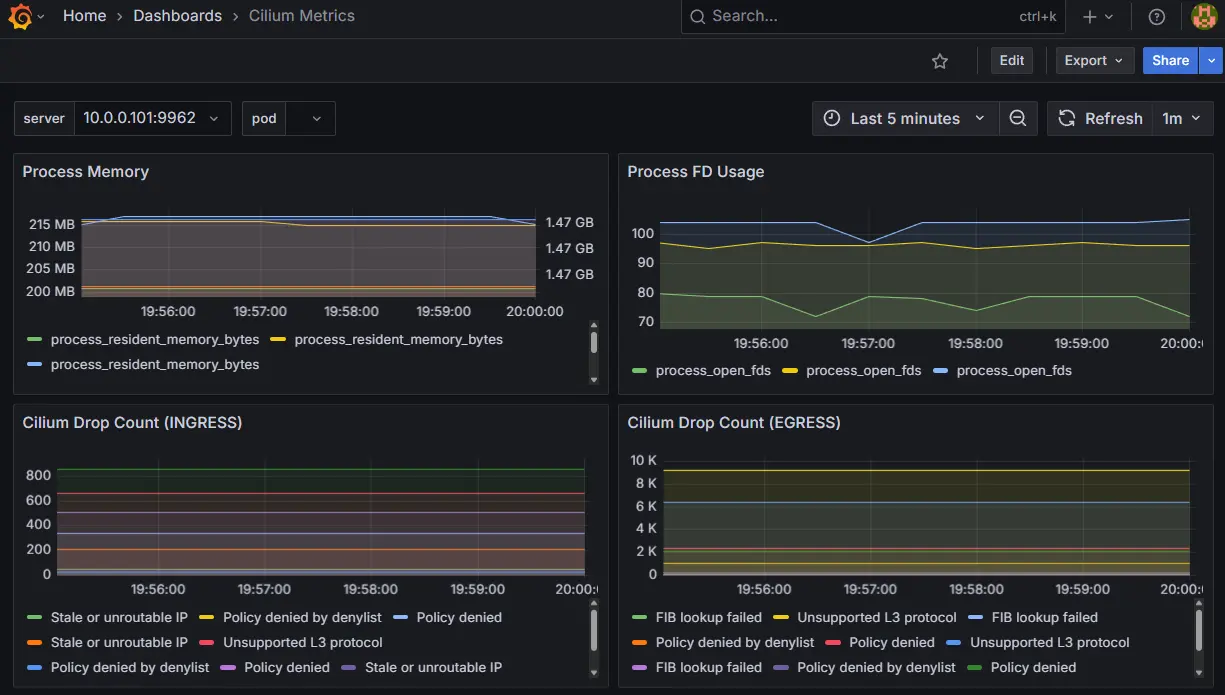Open the Last 5 minutes time picker
This screenshot has width=1225, height=695.
[x=905, y=118]
